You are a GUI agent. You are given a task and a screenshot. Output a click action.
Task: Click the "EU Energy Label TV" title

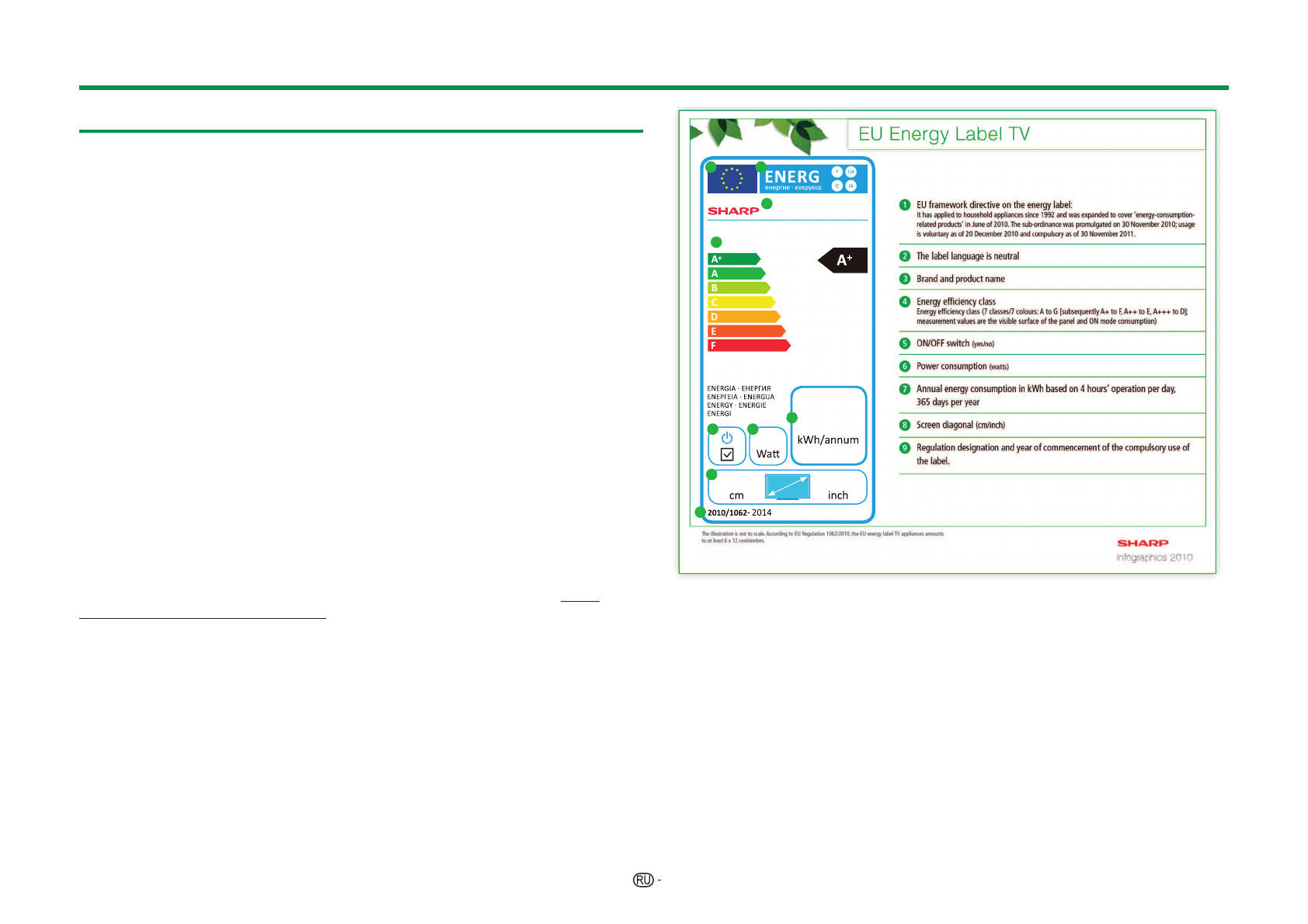tap(944, 134)
